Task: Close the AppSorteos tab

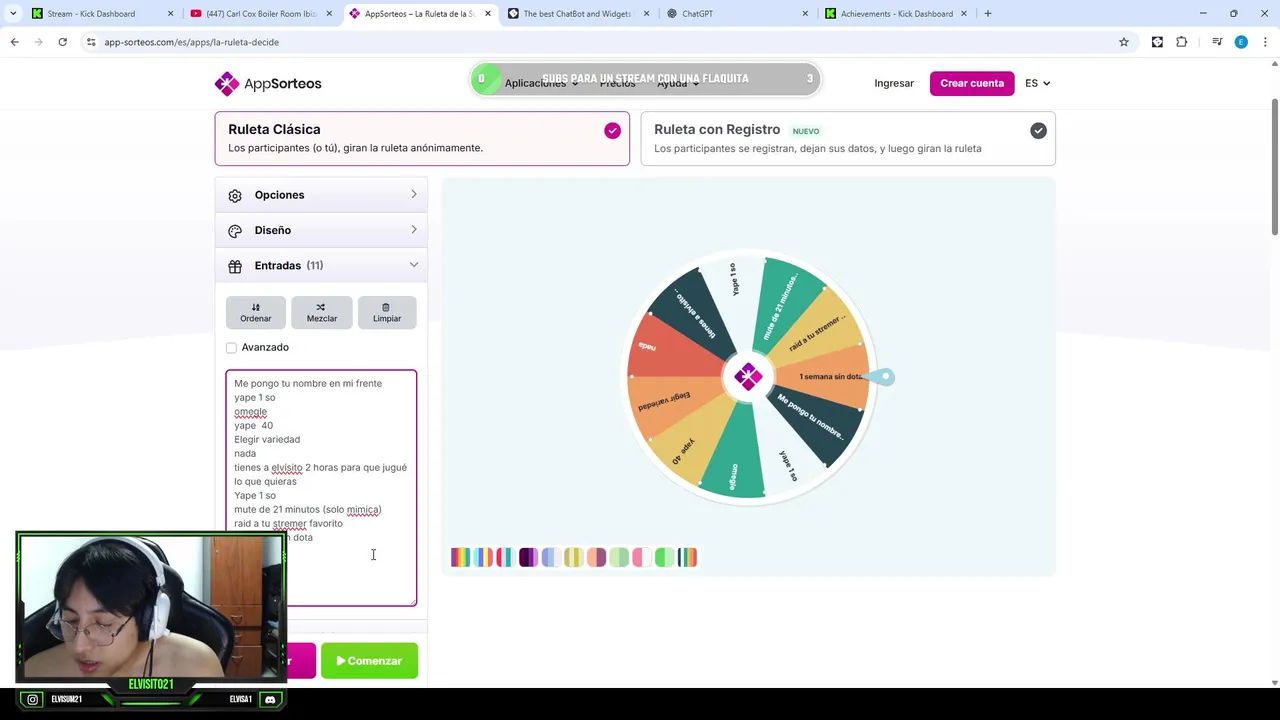Action: pos(487,14)
